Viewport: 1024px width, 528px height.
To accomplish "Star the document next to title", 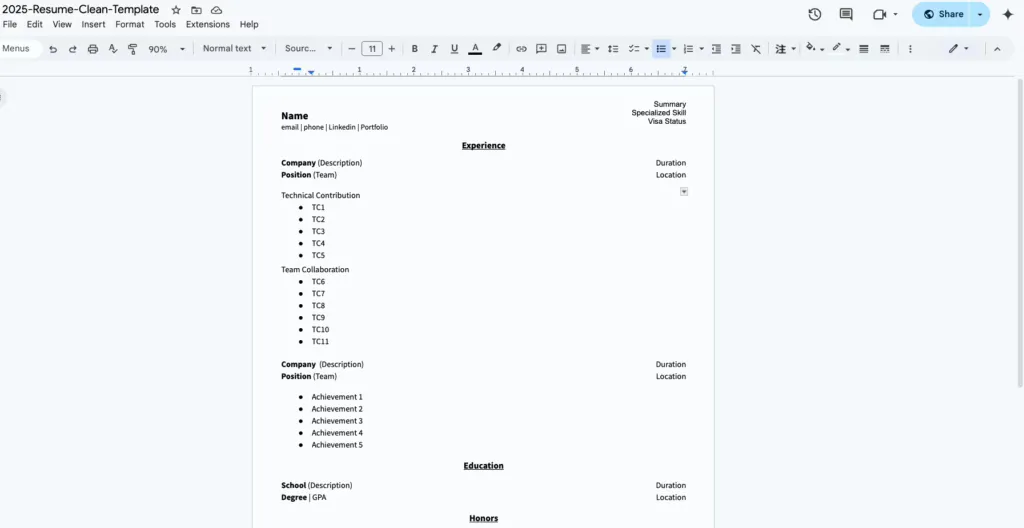I will 176,10.
